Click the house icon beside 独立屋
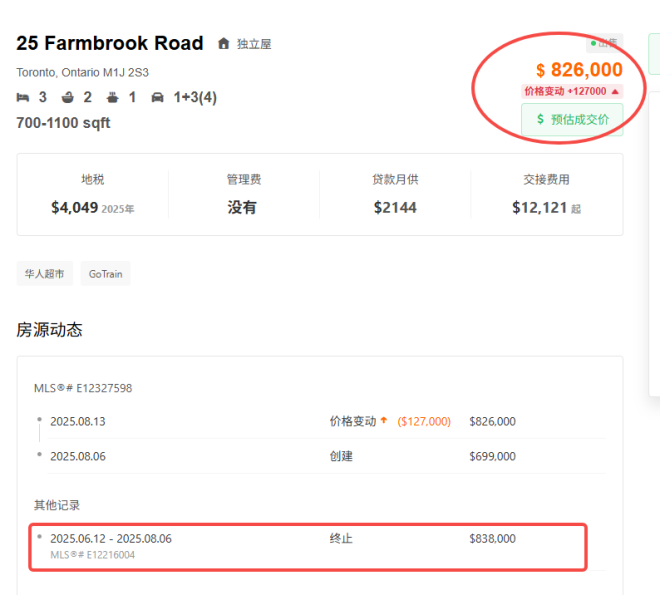Viewport: 660px width, 595px height. pyautogui.click(x=224, y=44)
